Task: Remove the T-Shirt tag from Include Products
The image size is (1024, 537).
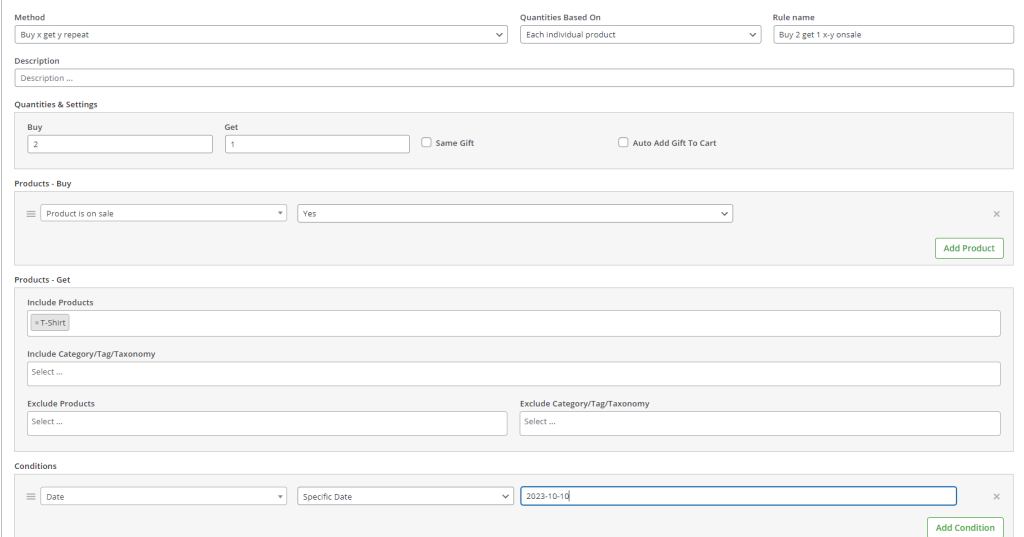Action: [37, 323]
